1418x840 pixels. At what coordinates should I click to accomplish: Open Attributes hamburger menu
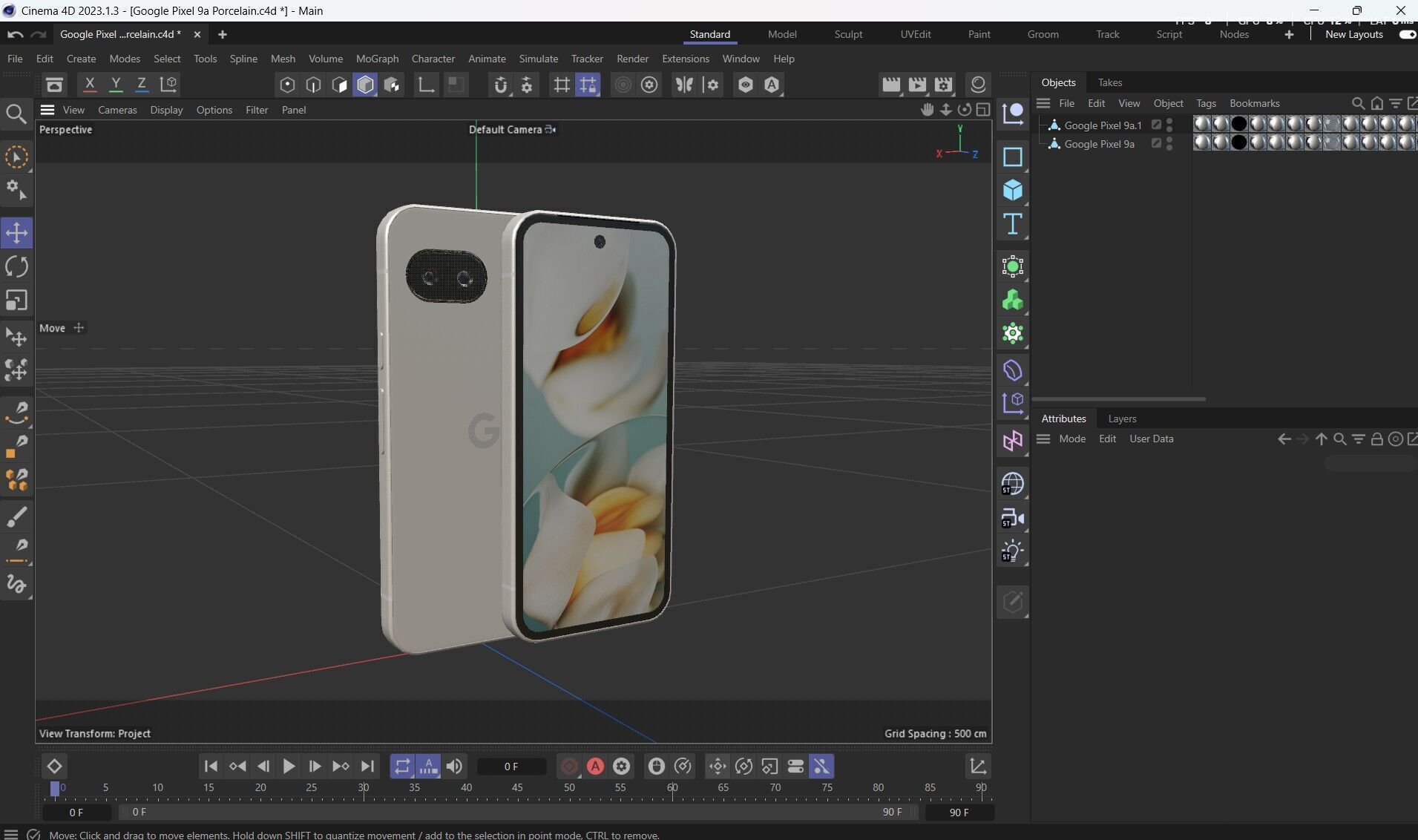coord(1043,439)
